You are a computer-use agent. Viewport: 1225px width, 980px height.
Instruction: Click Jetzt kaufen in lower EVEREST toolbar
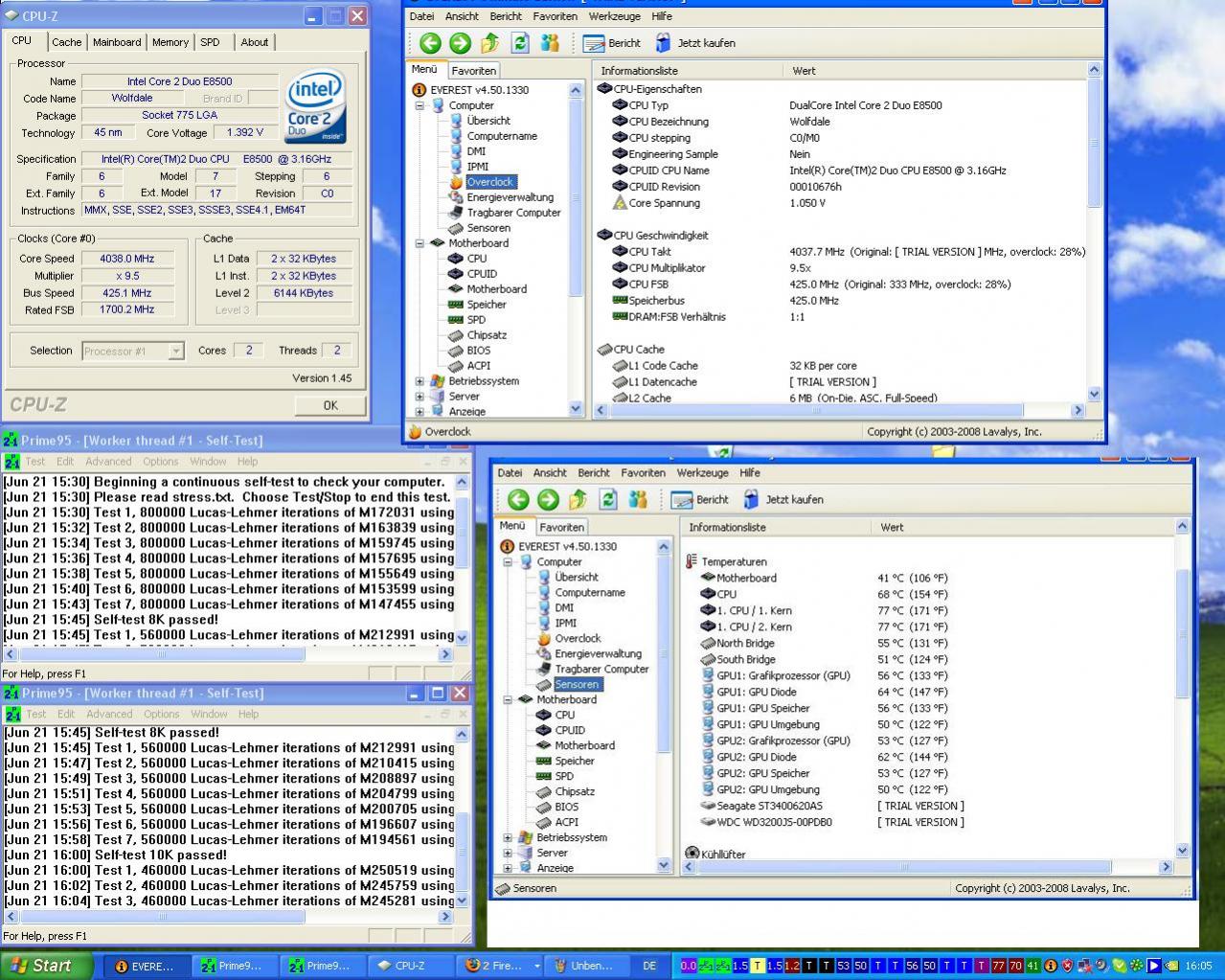point(783,499)
